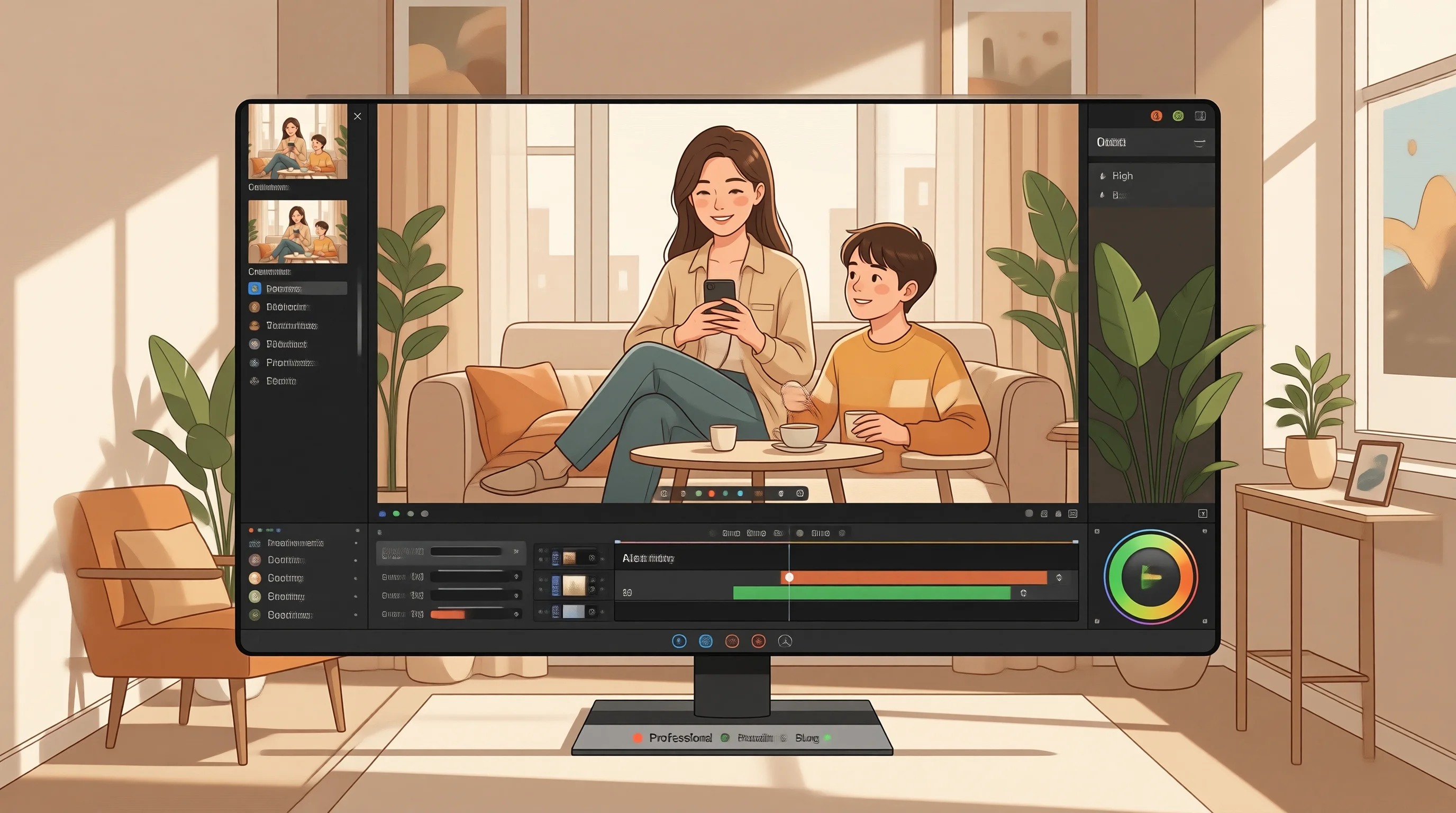
Task: Toggle the dot right of the orange-circle row
Action: pyautogui.click(x=356, y=579)
